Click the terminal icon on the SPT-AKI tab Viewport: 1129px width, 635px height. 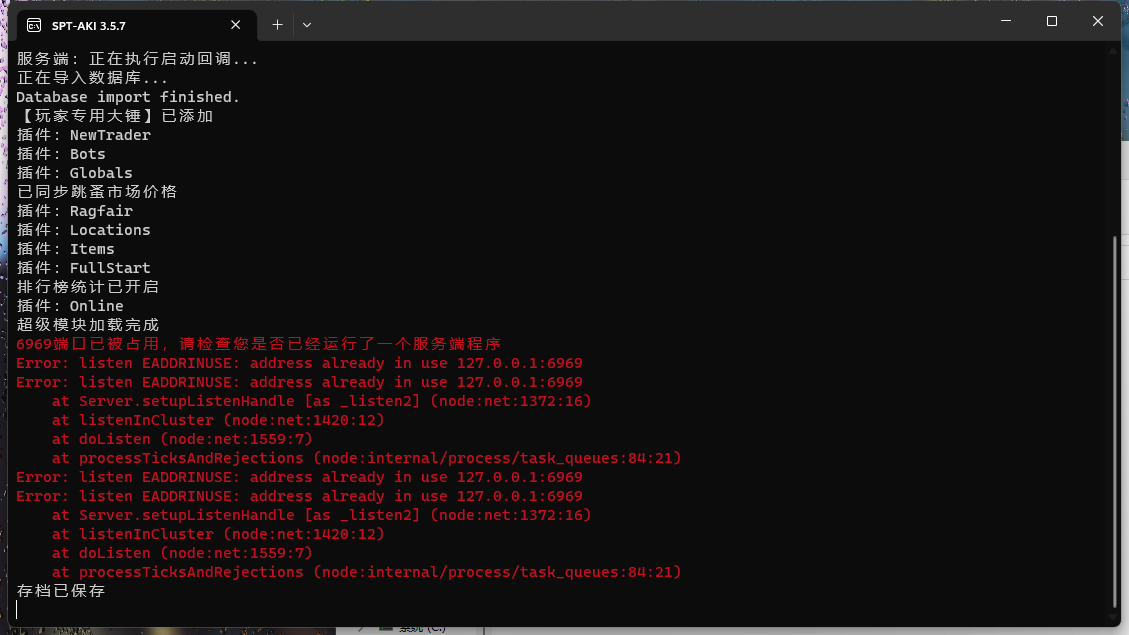coord(34,25)
